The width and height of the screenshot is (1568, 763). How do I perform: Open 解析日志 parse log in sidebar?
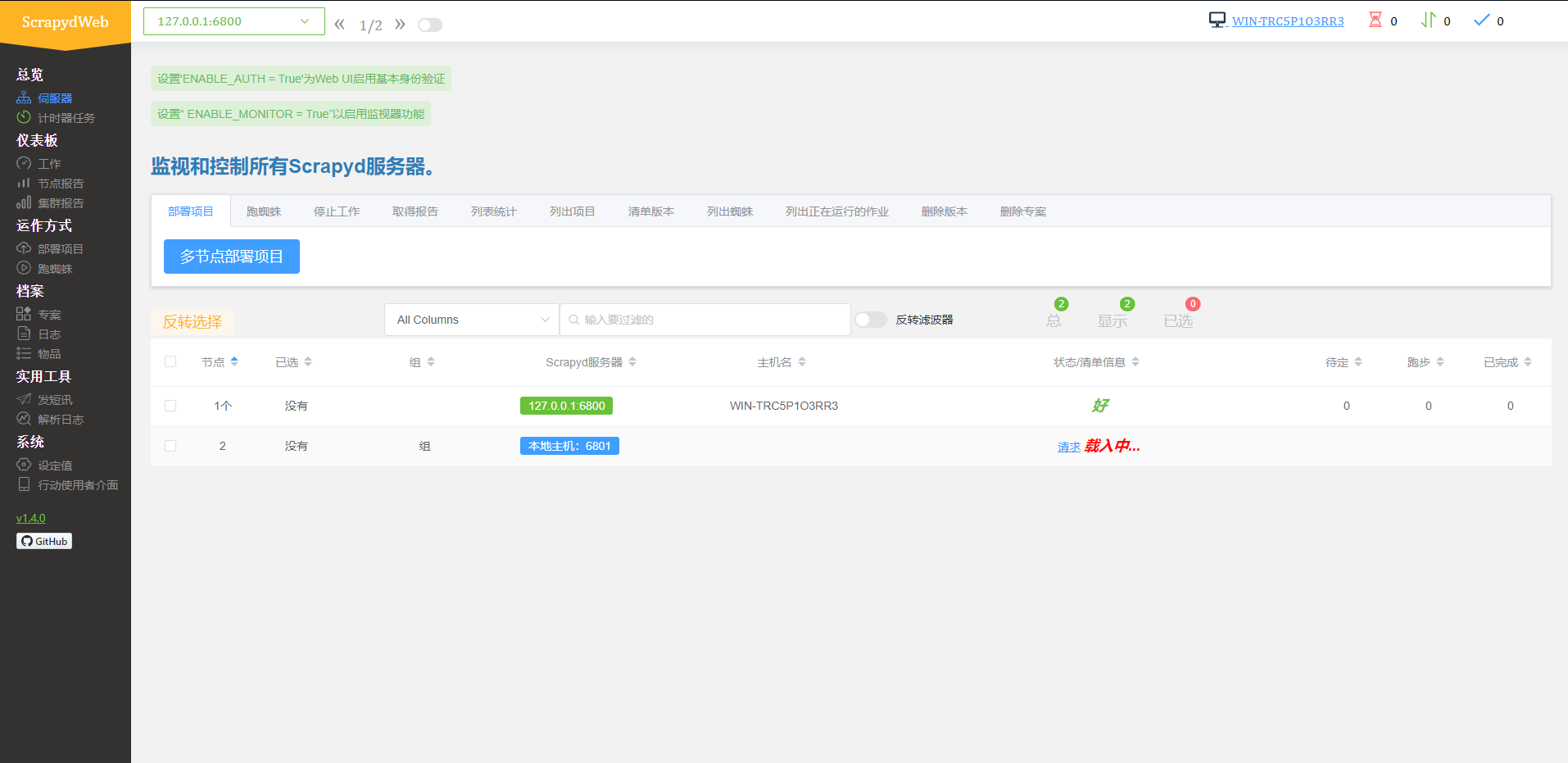point(50,420)
